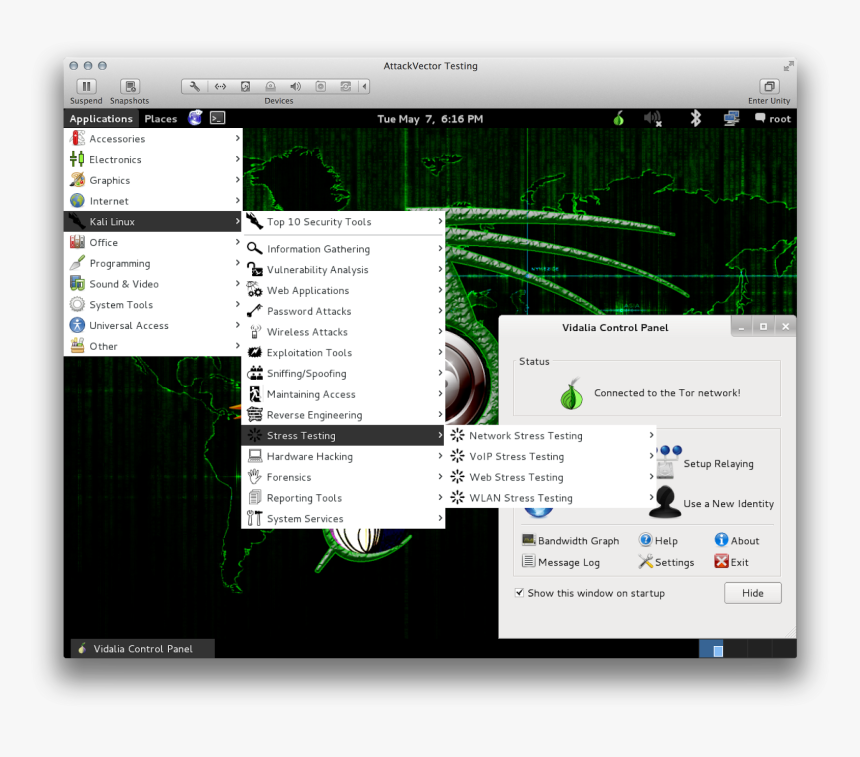Expand Information Gathering submenu
Screen dimensions: 860x757
(440, 248)
